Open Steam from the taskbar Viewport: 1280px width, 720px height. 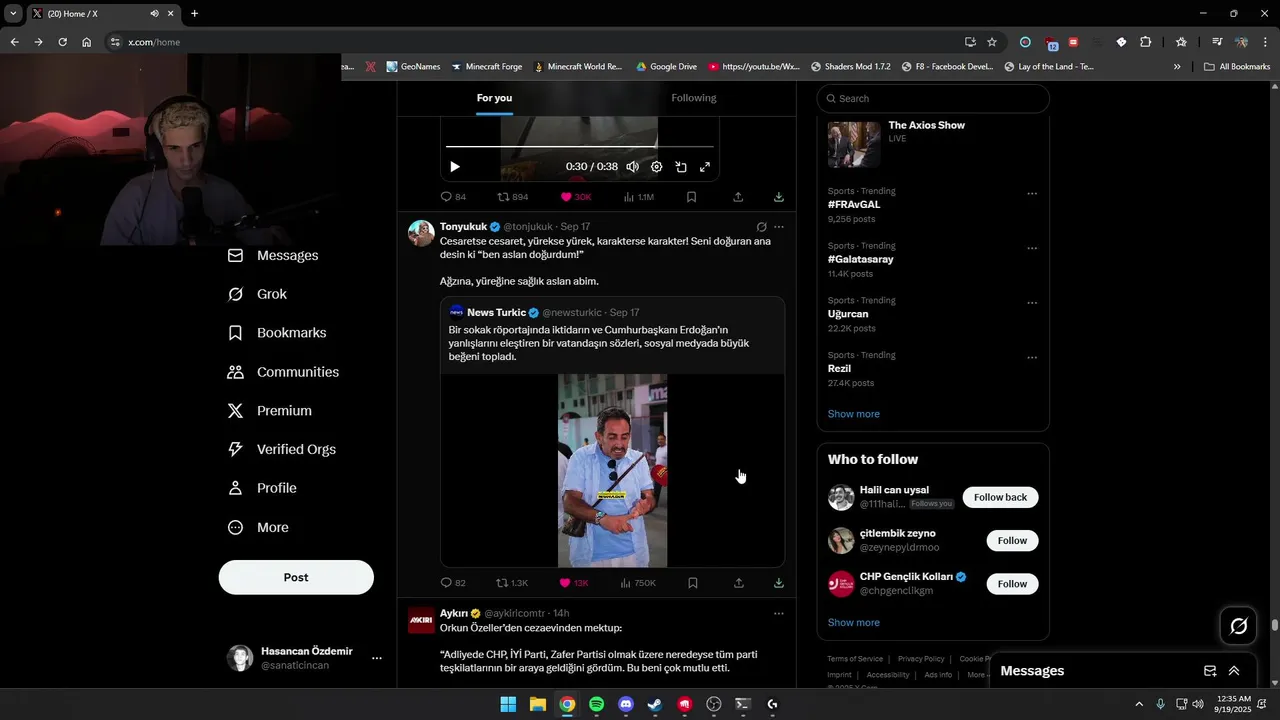tap(655, 704)
